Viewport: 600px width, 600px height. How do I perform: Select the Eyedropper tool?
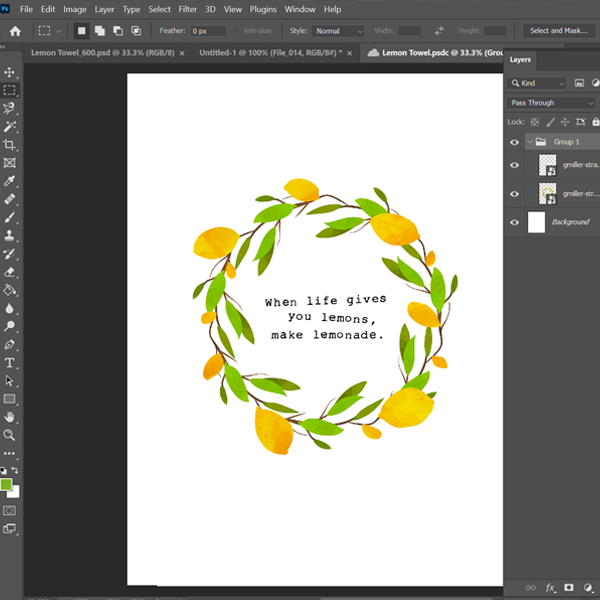(x=10, y=181)
